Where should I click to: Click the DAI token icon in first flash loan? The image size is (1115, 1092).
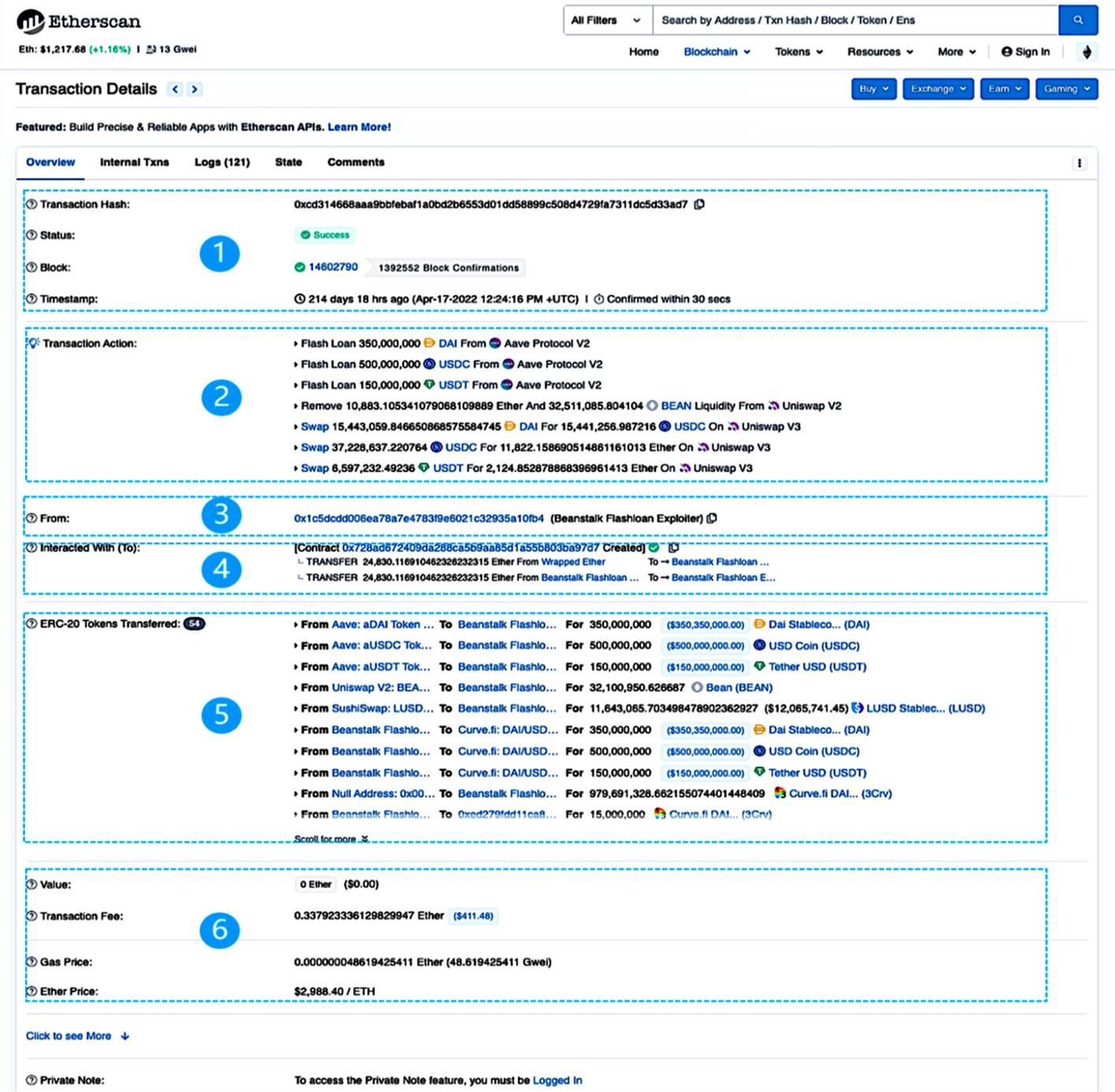point(429,343)
